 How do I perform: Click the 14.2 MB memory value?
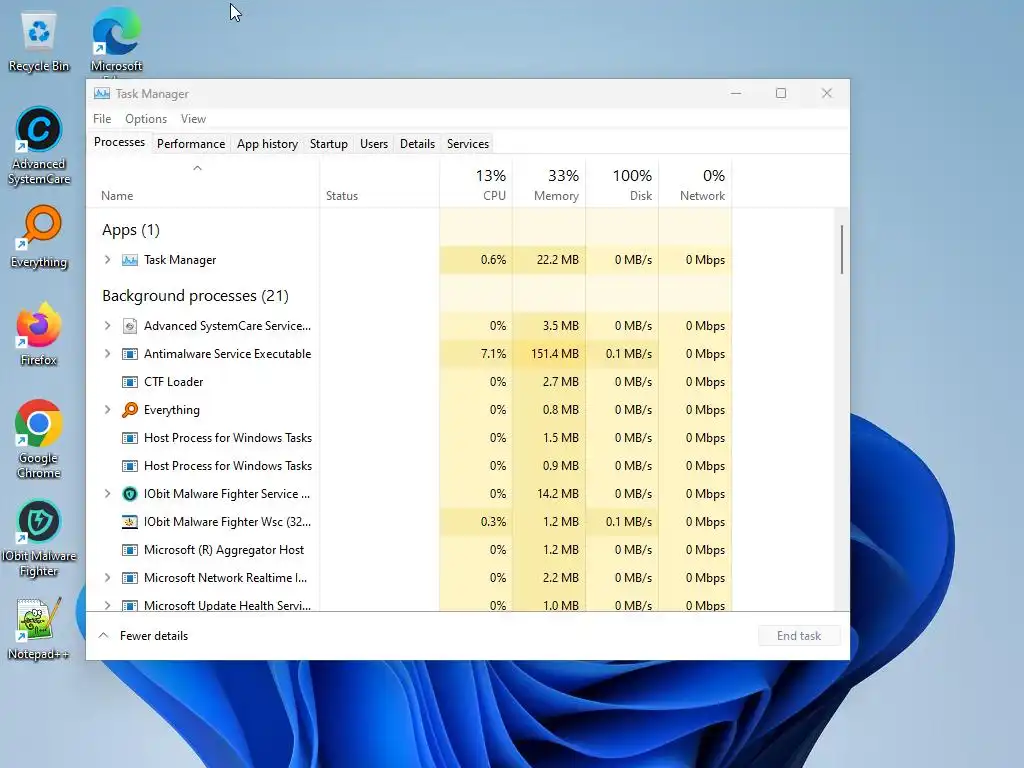[x=558, y=494]
